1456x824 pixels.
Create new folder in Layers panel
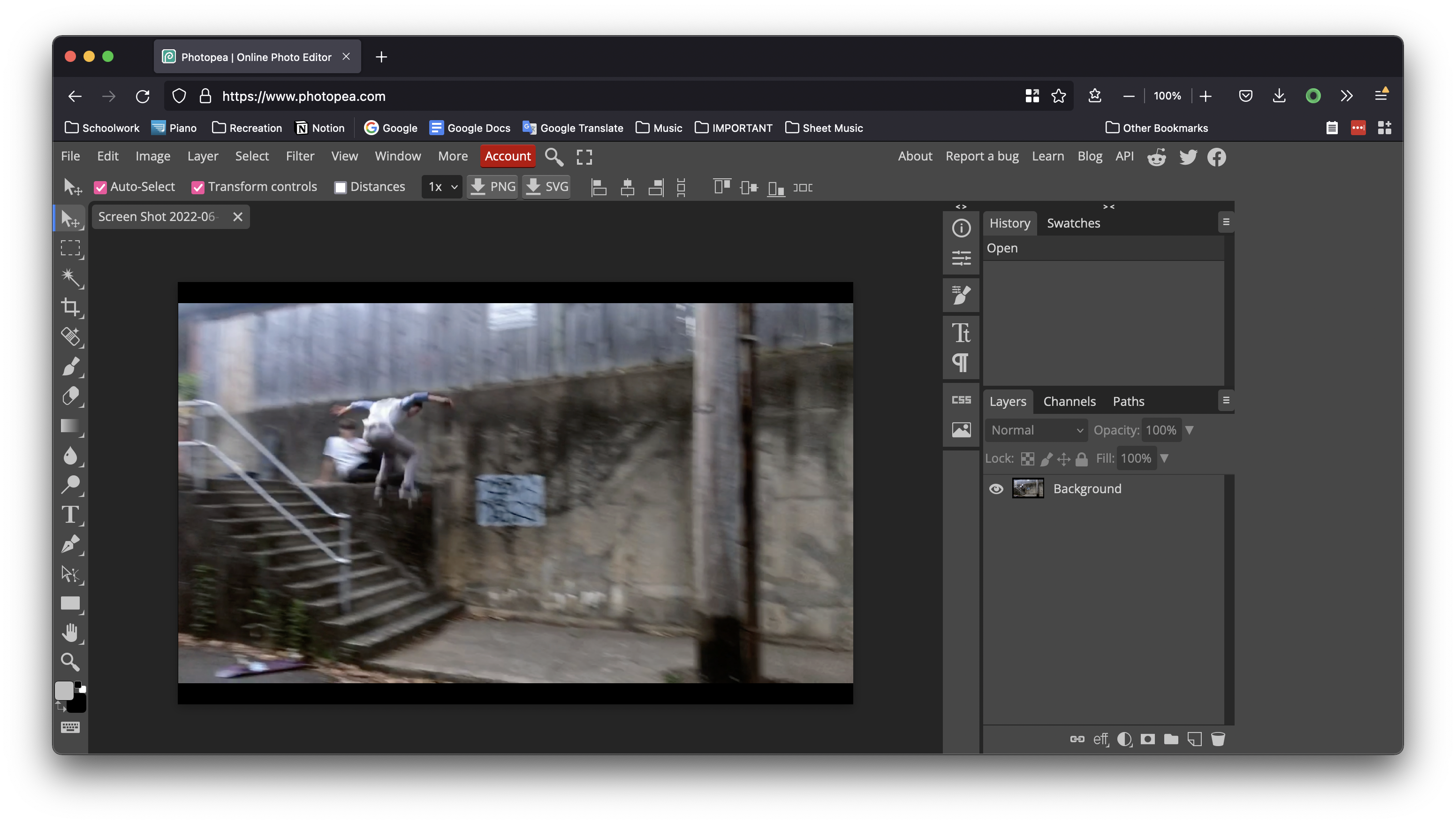1171,739
